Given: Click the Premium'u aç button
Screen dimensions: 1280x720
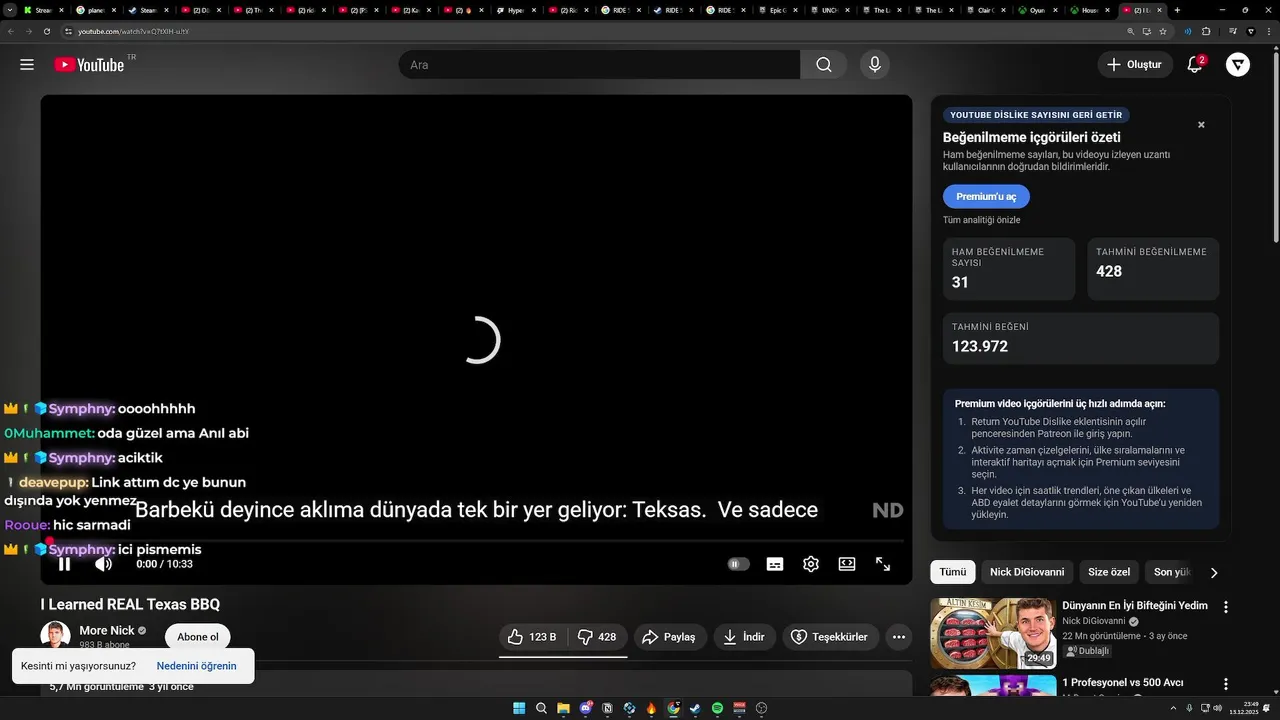Looking at the screenshot, I should (x=986, y=197).
